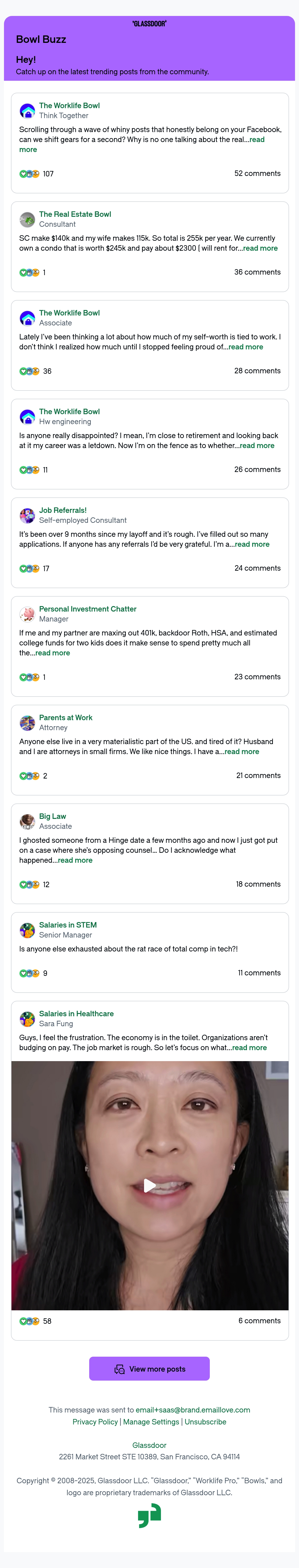Image resolution: width=299 pixels, height=1568 pixels.
Task: Click the Real Estate Bowl avatar icon
Action: pos(27,219)
